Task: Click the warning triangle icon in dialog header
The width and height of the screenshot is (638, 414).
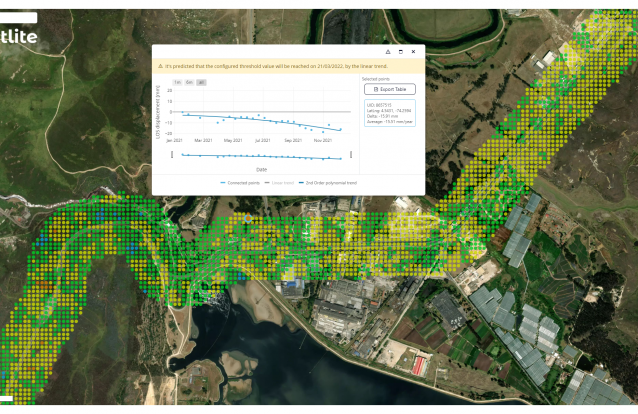Action: tap(388, 51)
